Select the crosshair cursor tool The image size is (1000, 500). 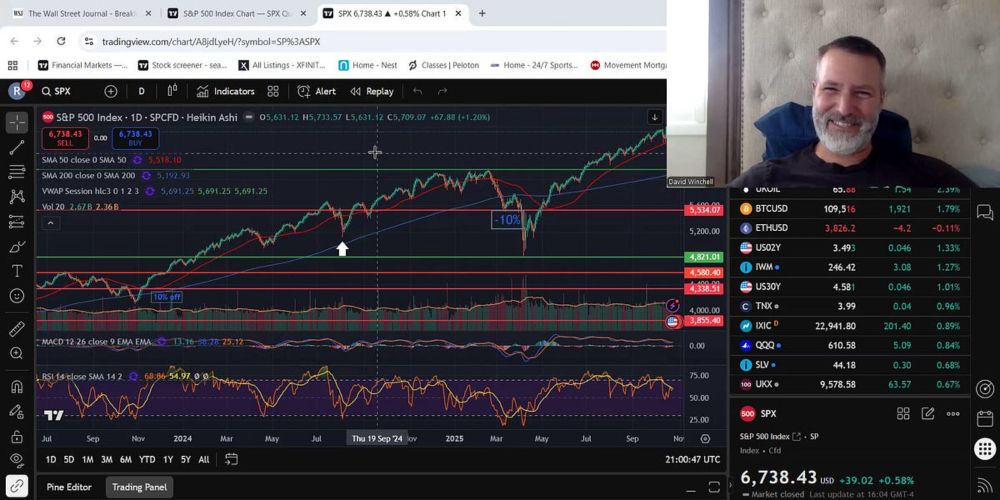[x=17, y=122]
